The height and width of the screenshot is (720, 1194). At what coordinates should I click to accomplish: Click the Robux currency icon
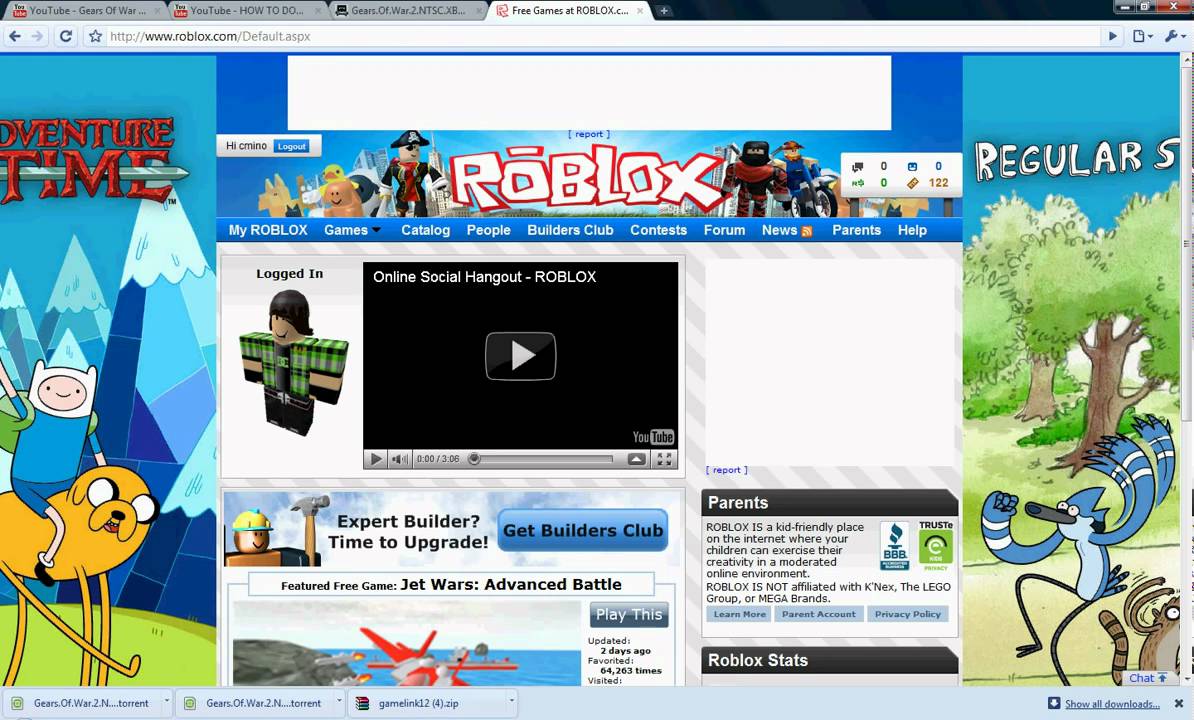click(x=857, y=183)
